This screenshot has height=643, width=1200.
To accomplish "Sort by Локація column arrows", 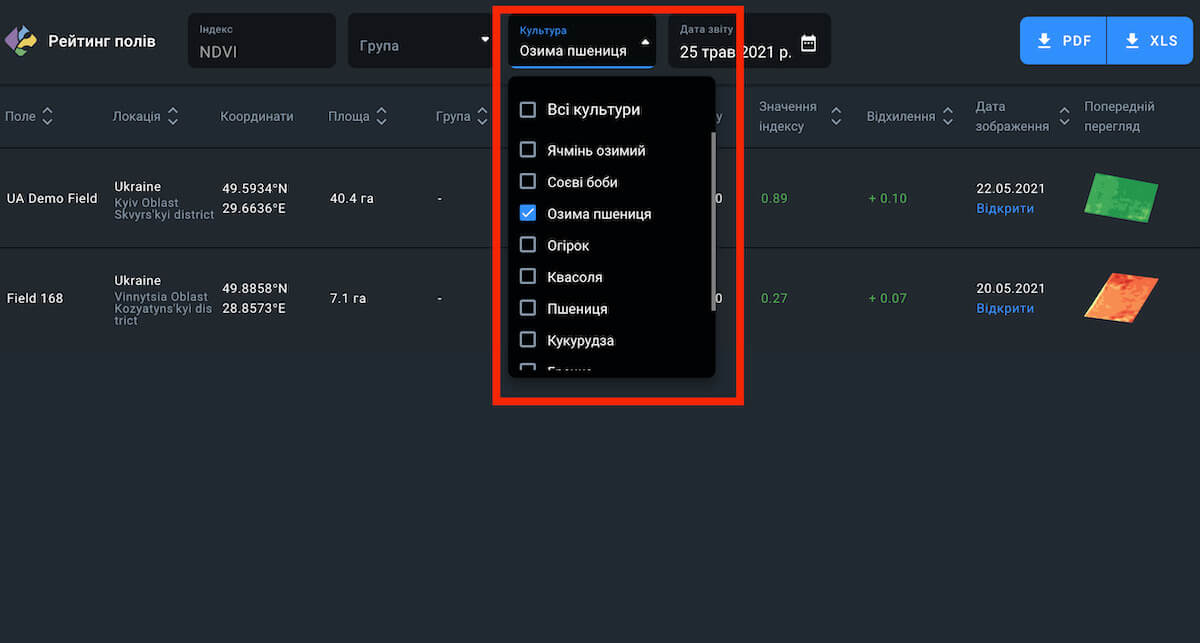I will (x=173, y=117).
